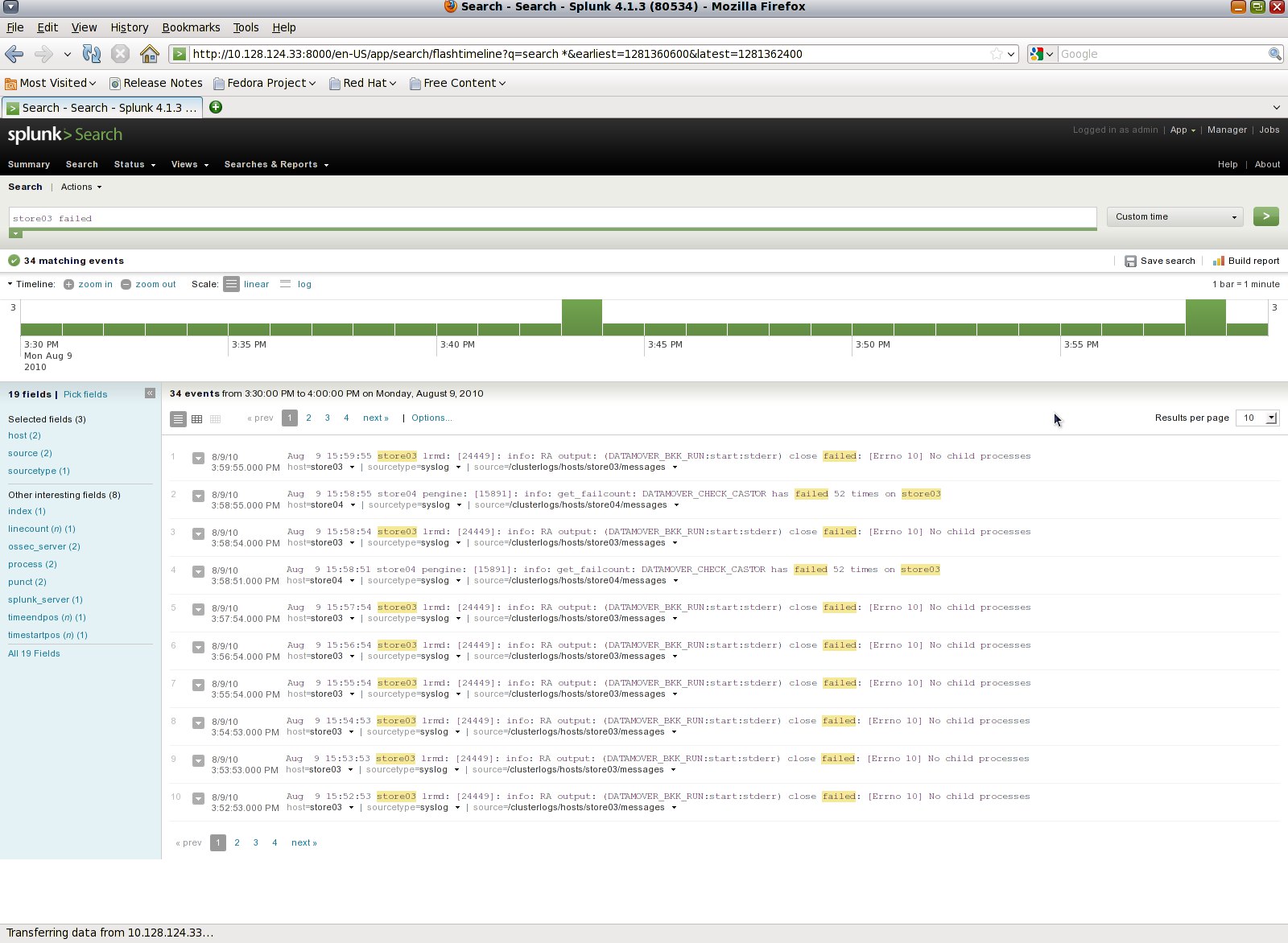Image resolution: width=1288 pixels, height=943 pixels.
Task: Open the Bookmarks menu
Action: 191,27
